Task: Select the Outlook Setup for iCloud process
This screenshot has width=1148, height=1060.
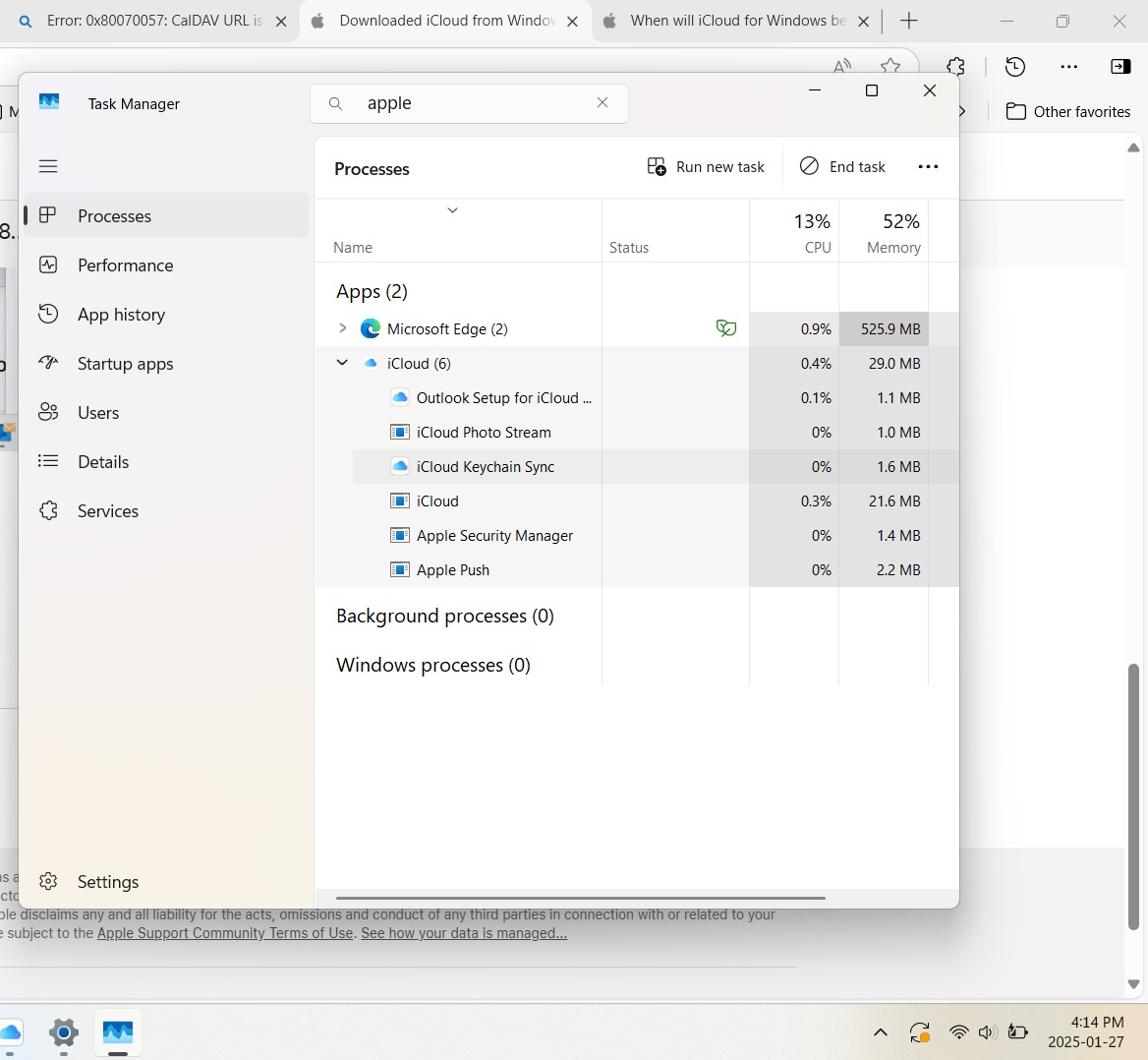Action: pyautogui.click(x=504, y=398)
